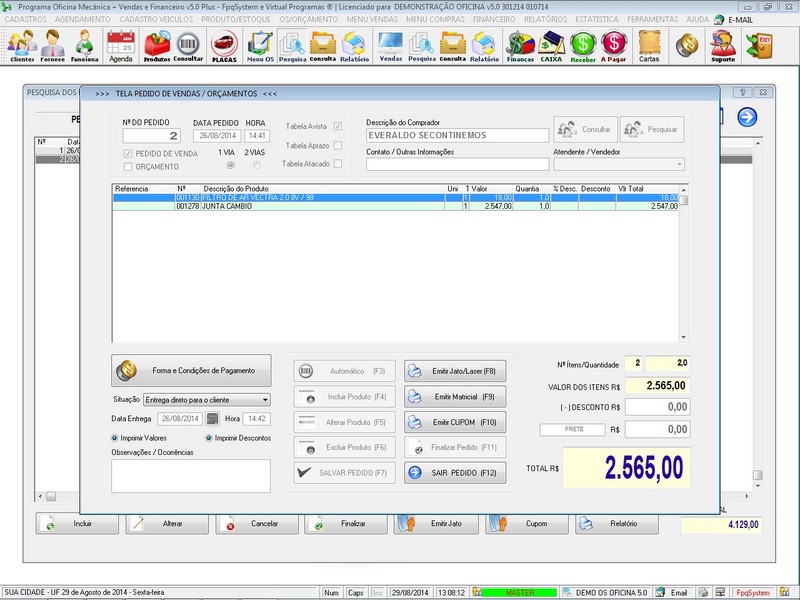Viewport: 800px width, 600px height.
Task: Open the Produtos toolbox icon
Action: (x=157, y=46)
